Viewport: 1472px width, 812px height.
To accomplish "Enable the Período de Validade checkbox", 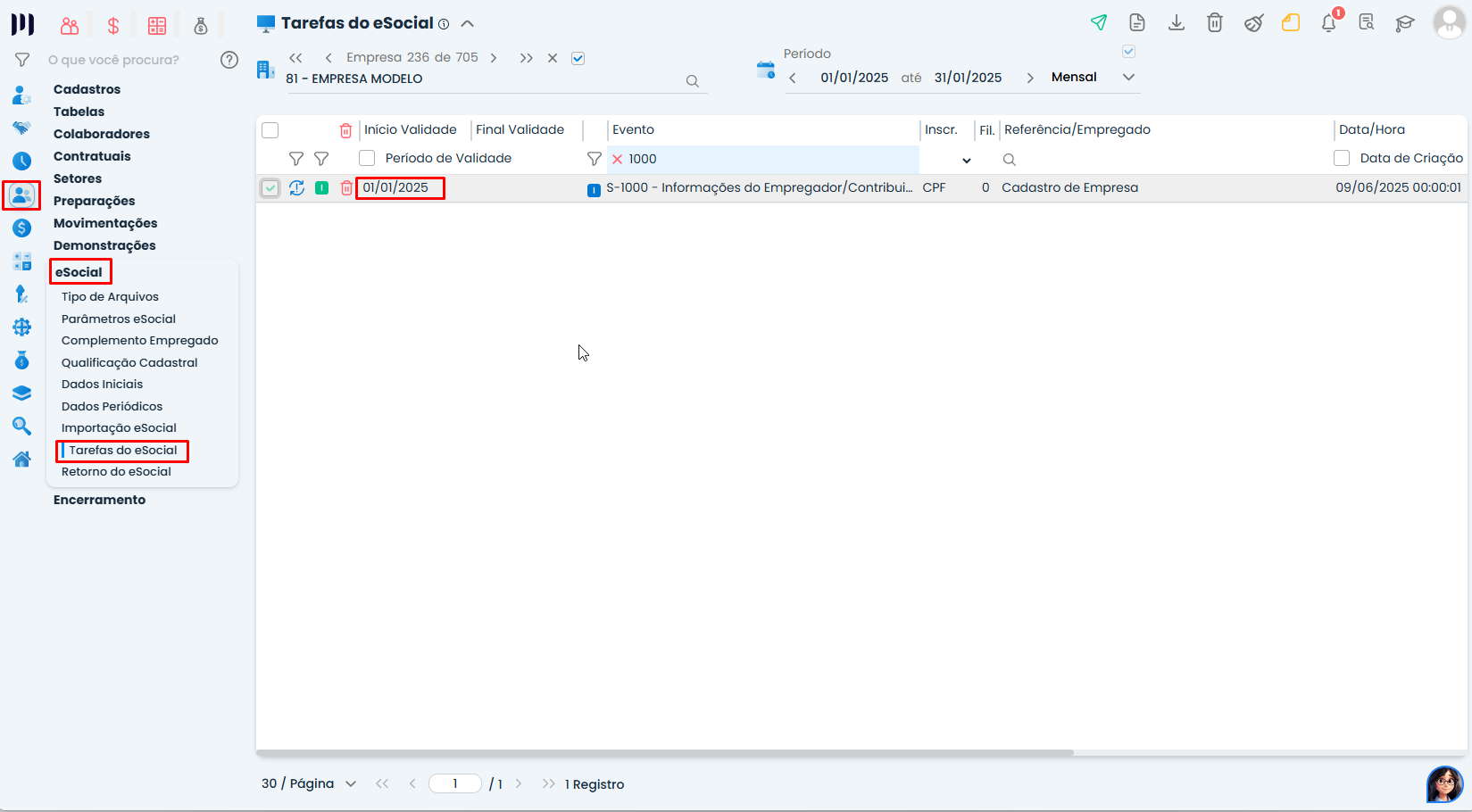I will click(367, 158).
